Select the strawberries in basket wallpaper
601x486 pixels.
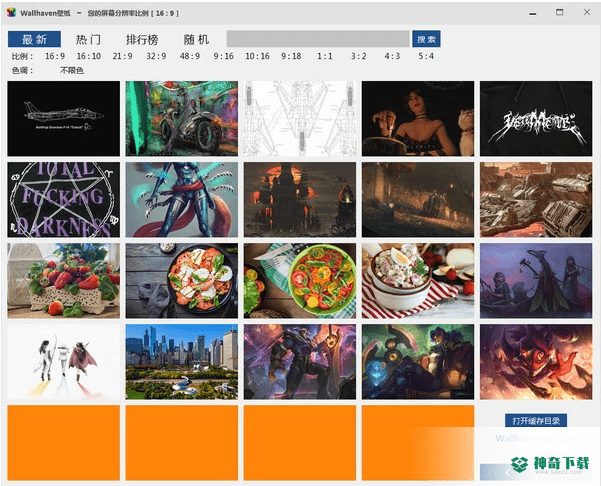(64, 281)
